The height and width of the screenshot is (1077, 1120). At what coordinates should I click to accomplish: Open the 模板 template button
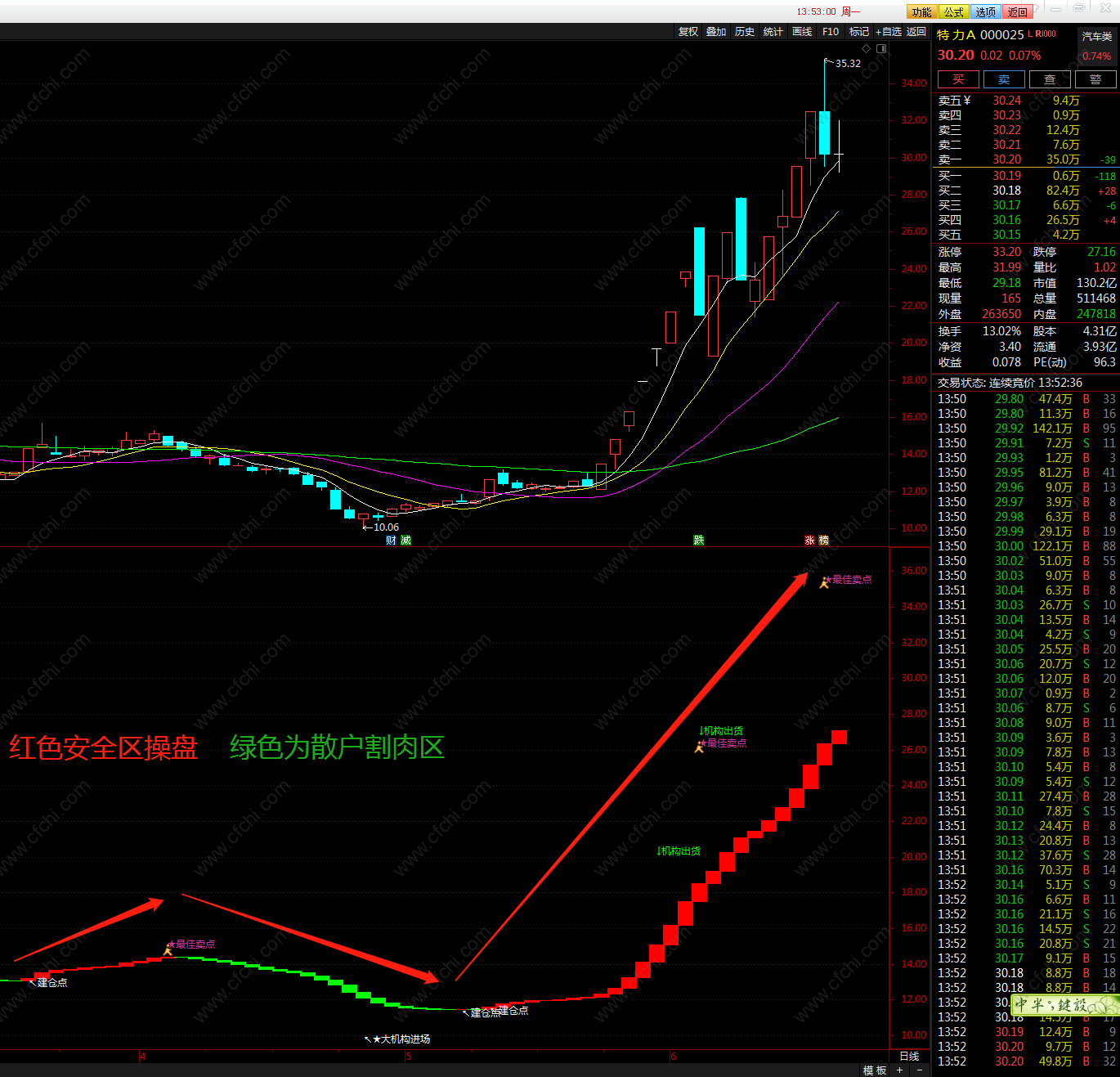pos(875,1070)
